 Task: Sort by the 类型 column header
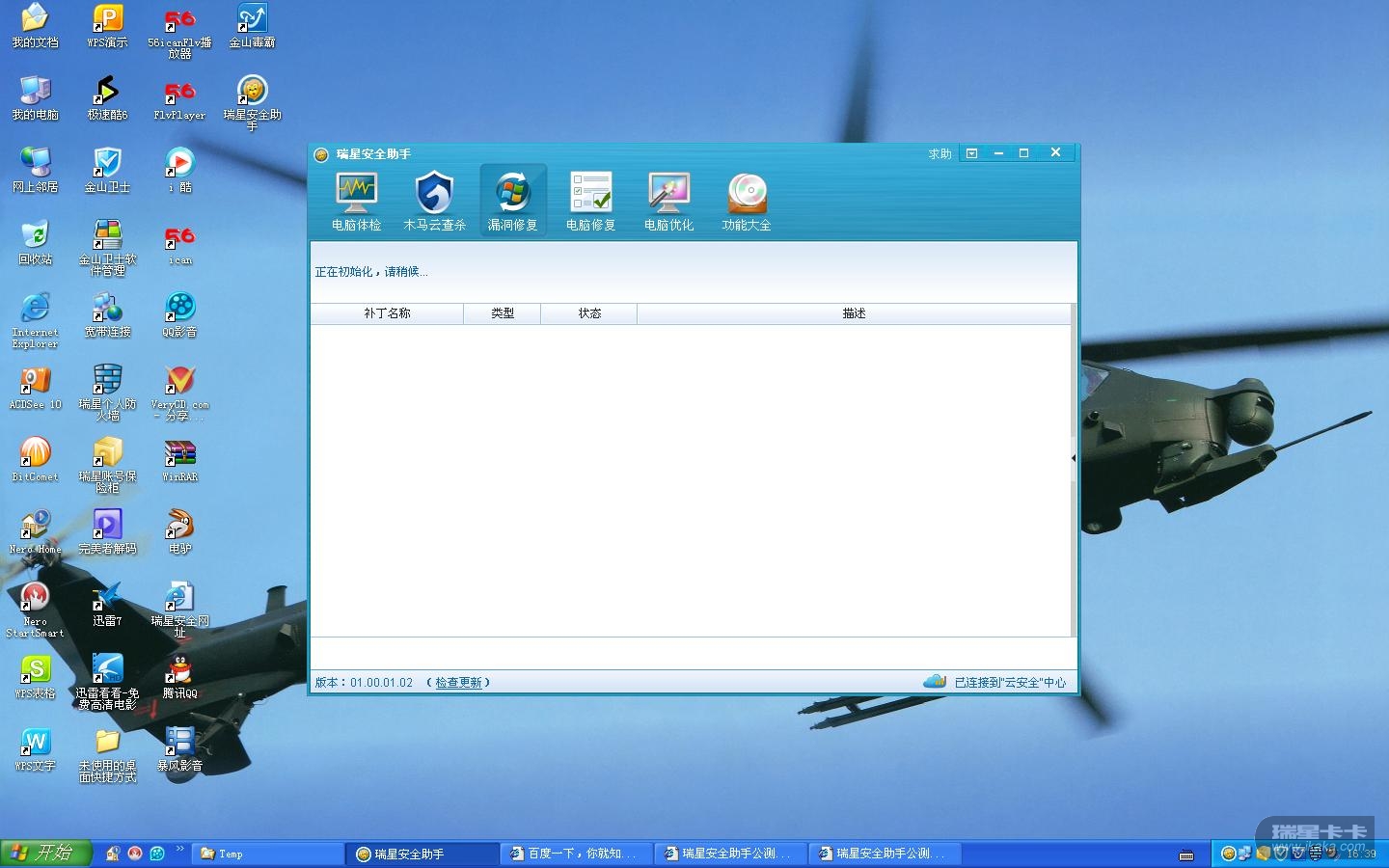pyautogui.click(x=503, y=313)
